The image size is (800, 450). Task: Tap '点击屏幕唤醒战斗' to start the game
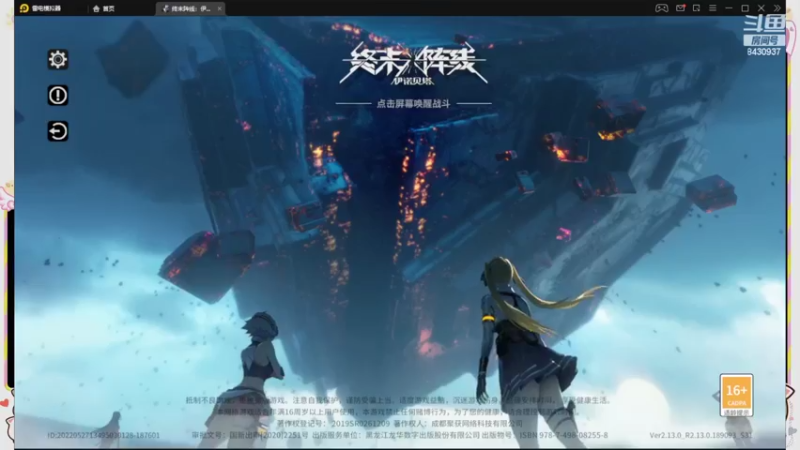413,104
